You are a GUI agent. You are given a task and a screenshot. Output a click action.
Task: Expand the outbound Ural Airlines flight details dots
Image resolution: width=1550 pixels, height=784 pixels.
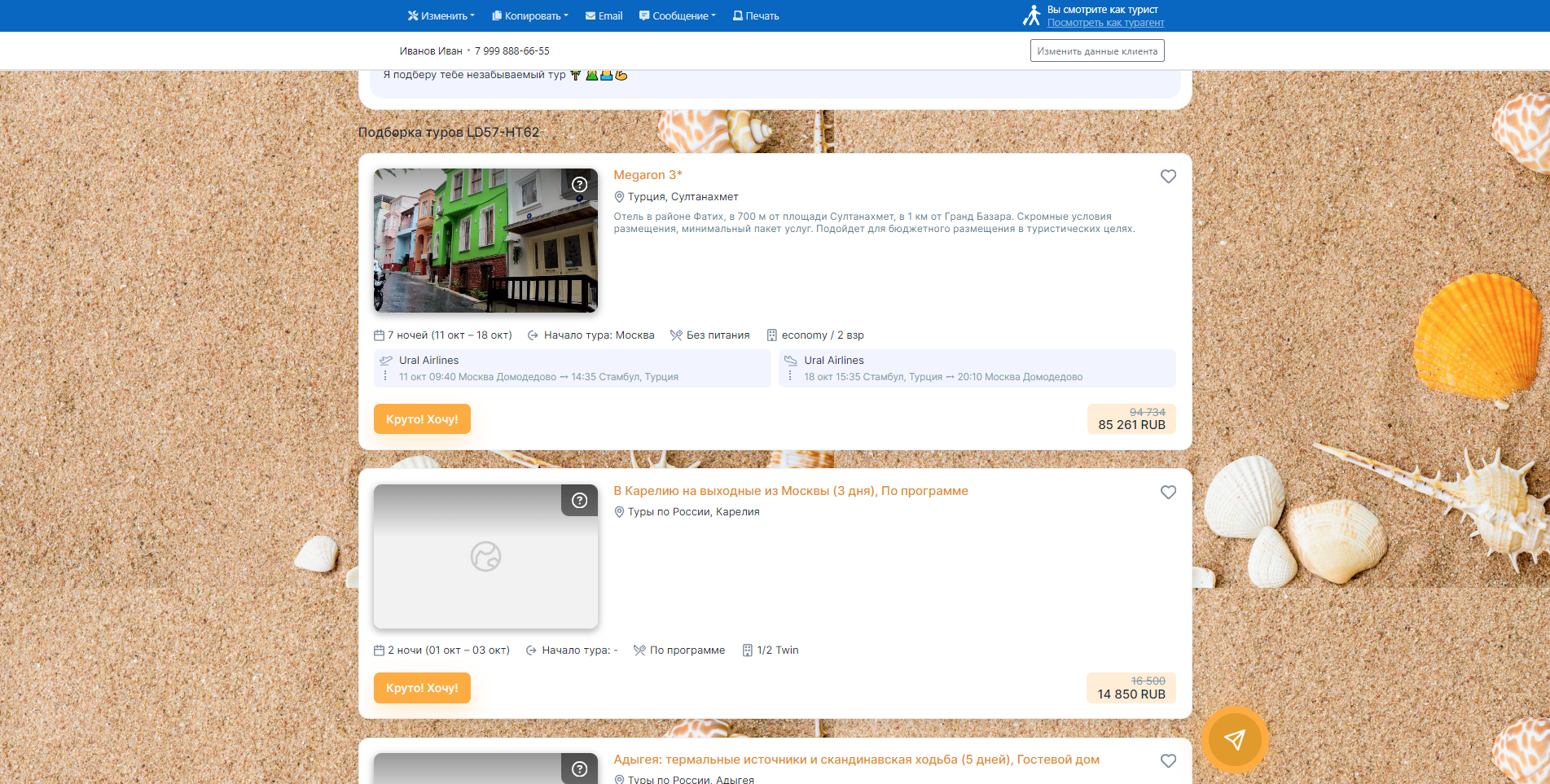pos(385,375)
